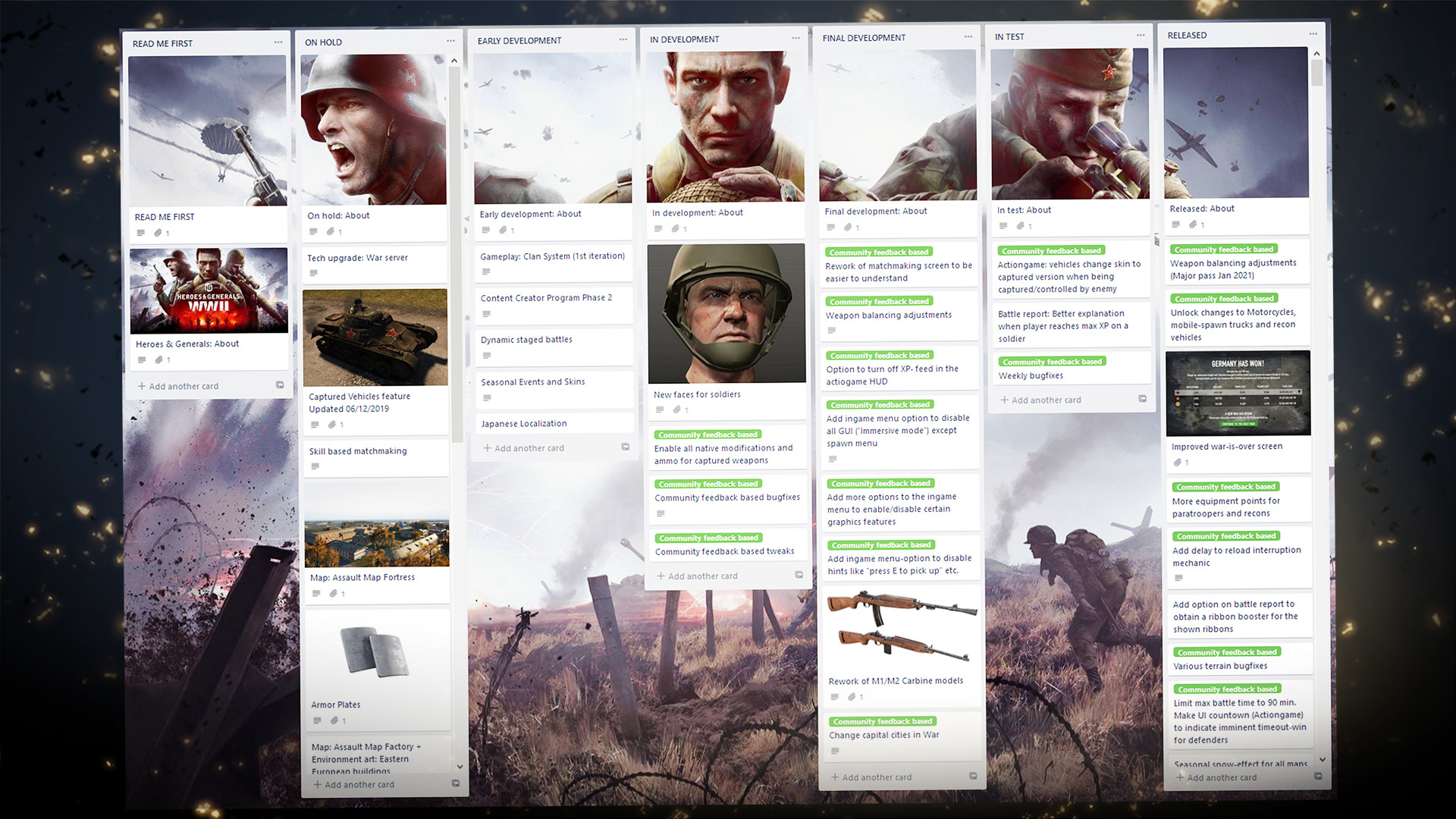Screen dimensions: 1456x819
Task: Add another card to FINAL DEVELOPMENT list
Action: (876, 777)
